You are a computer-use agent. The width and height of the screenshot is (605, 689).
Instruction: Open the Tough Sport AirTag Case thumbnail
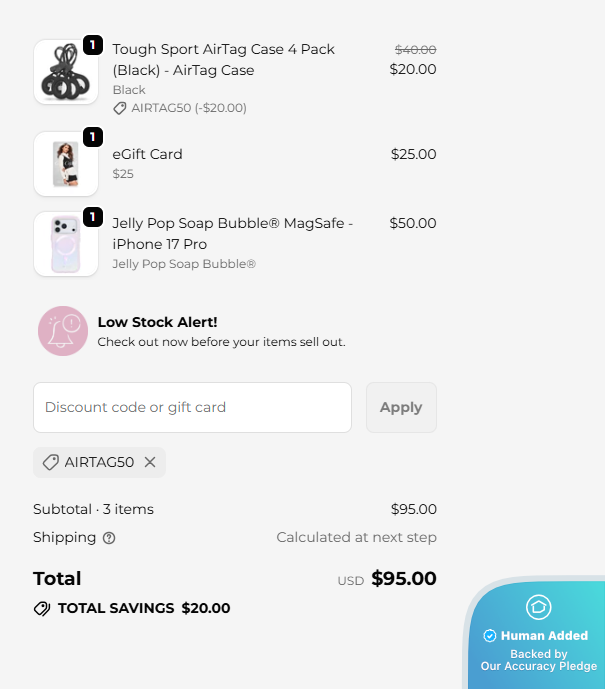pyautogui.click(x=66, y=72)
